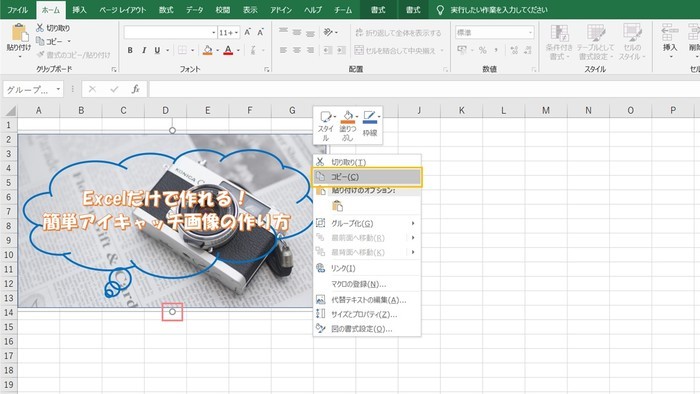Click Cell Styles (セルのスタイル)

(632, 42)
